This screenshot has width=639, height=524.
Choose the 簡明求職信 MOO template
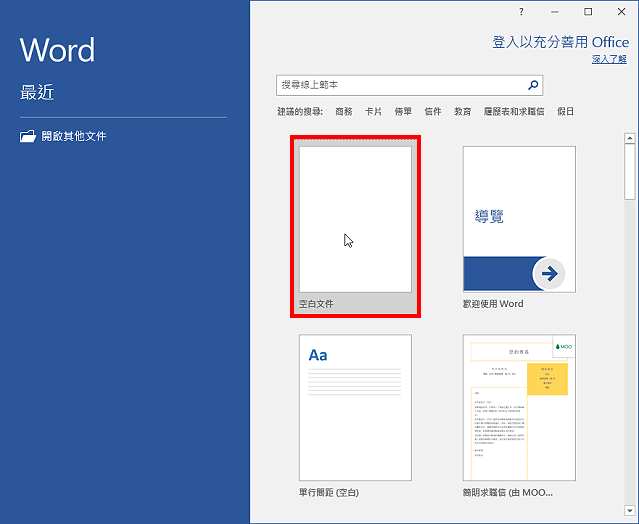coord(519,416)
